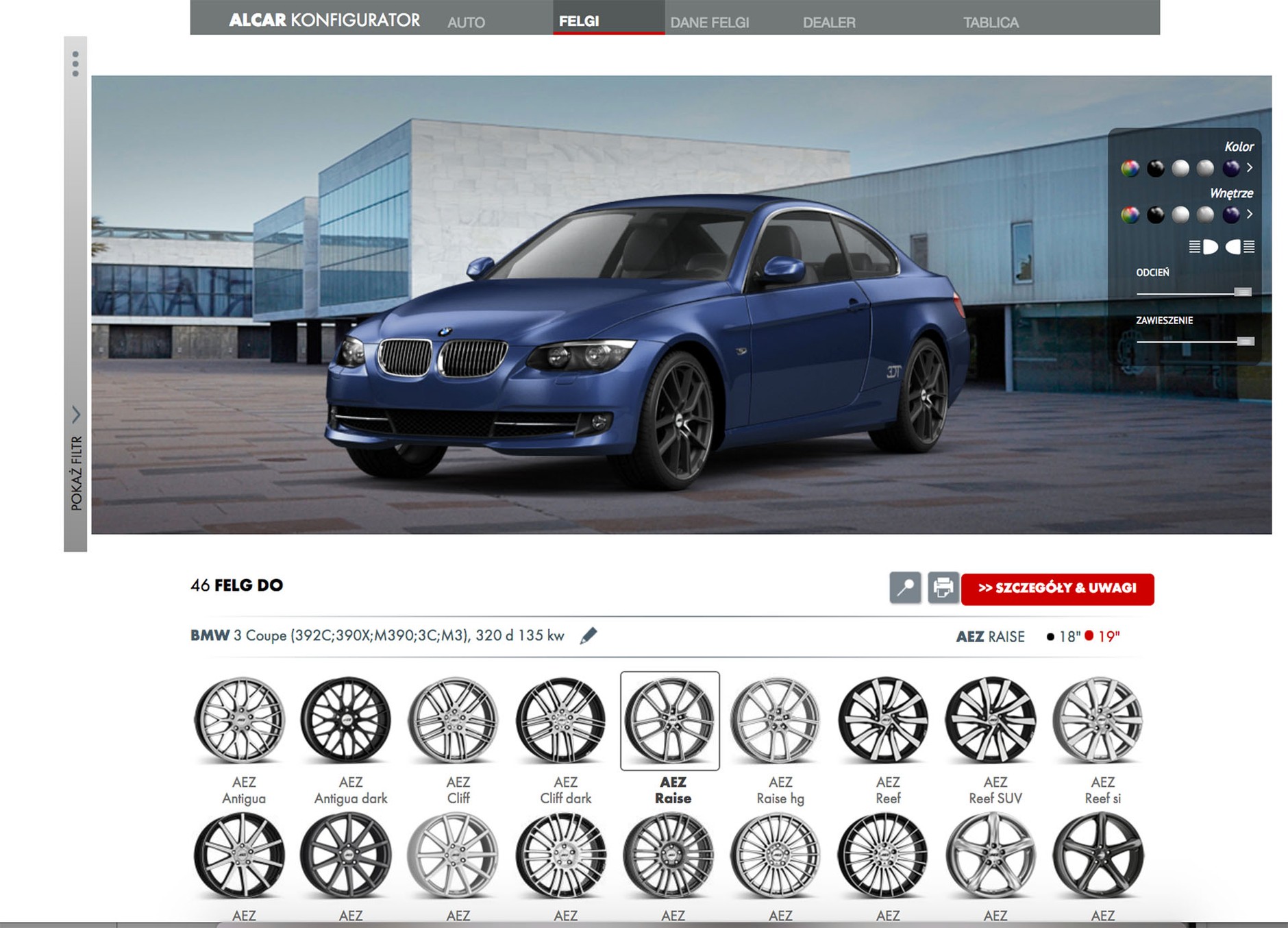Click the ALCAR KONFIGURATOR logo
The image size is (1288, 928).
pos(325,20)
